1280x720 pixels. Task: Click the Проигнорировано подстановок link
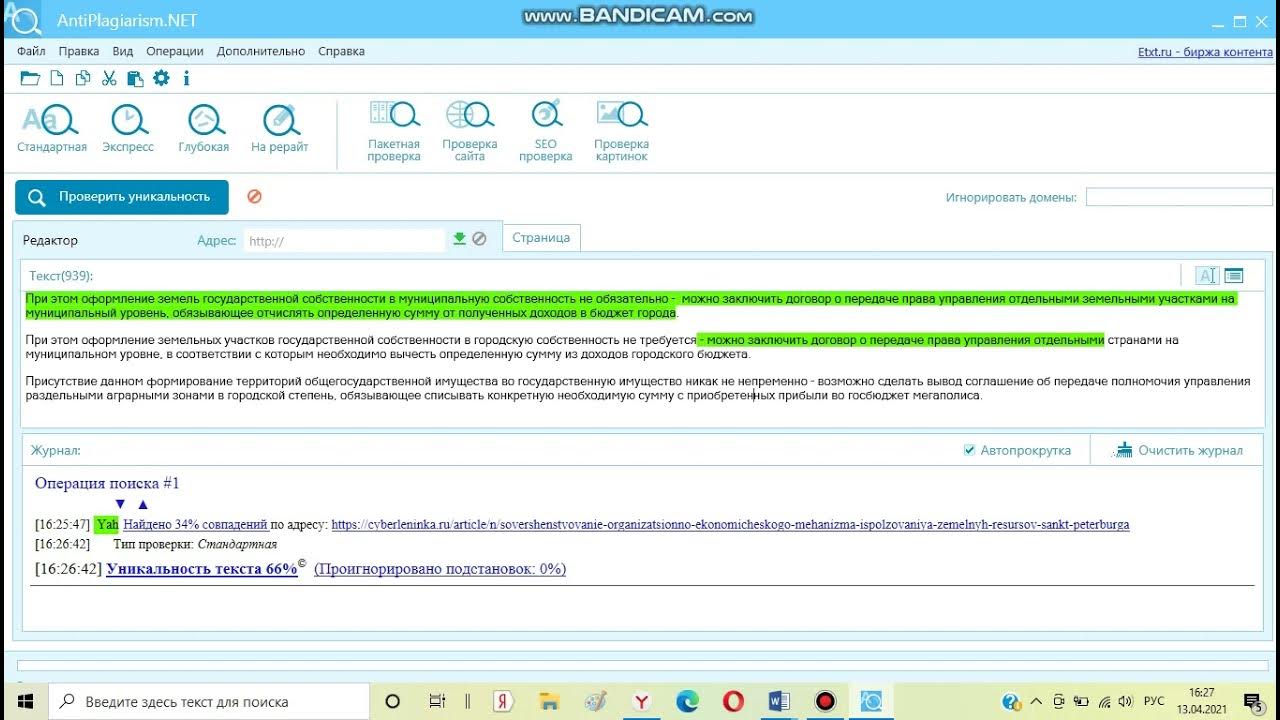coord(440,569)
